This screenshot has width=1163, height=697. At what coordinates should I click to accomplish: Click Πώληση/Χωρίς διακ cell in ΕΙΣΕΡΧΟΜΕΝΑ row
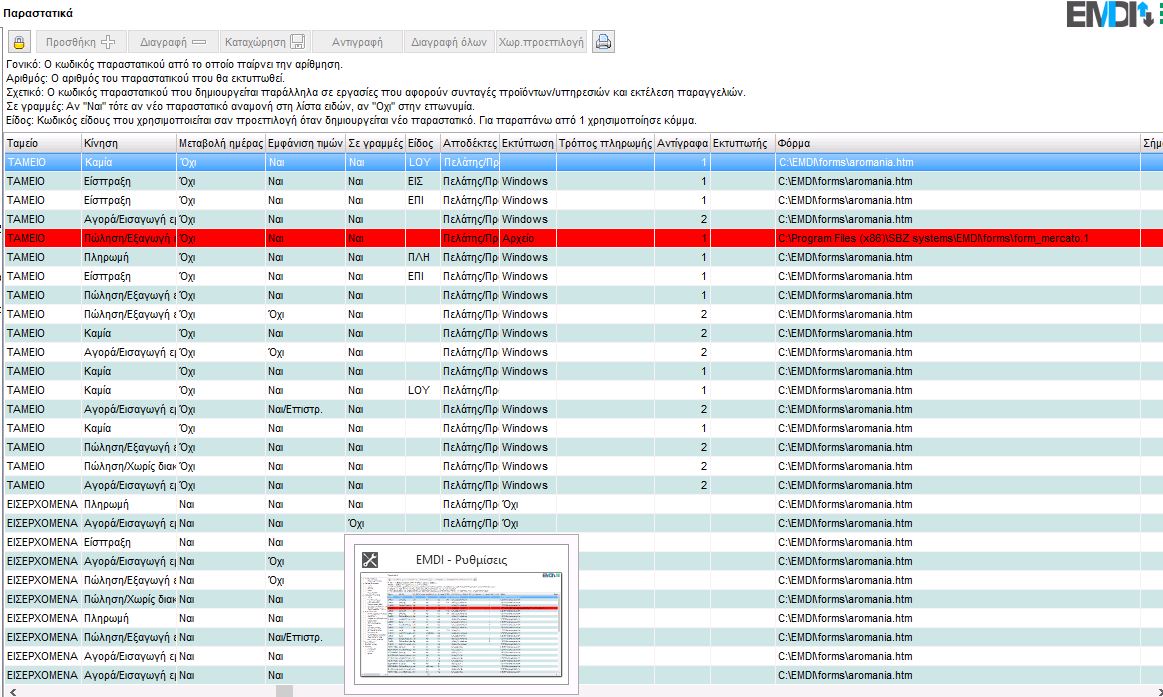point(129,599)
